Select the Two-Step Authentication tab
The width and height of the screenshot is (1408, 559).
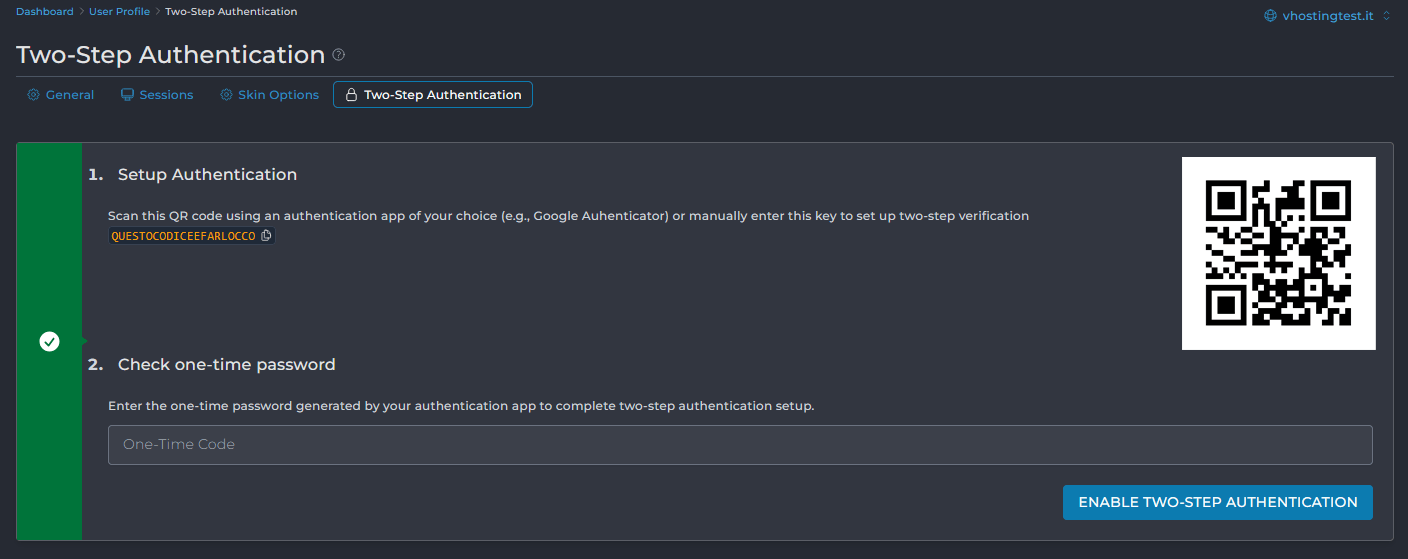tap(433, 95)
